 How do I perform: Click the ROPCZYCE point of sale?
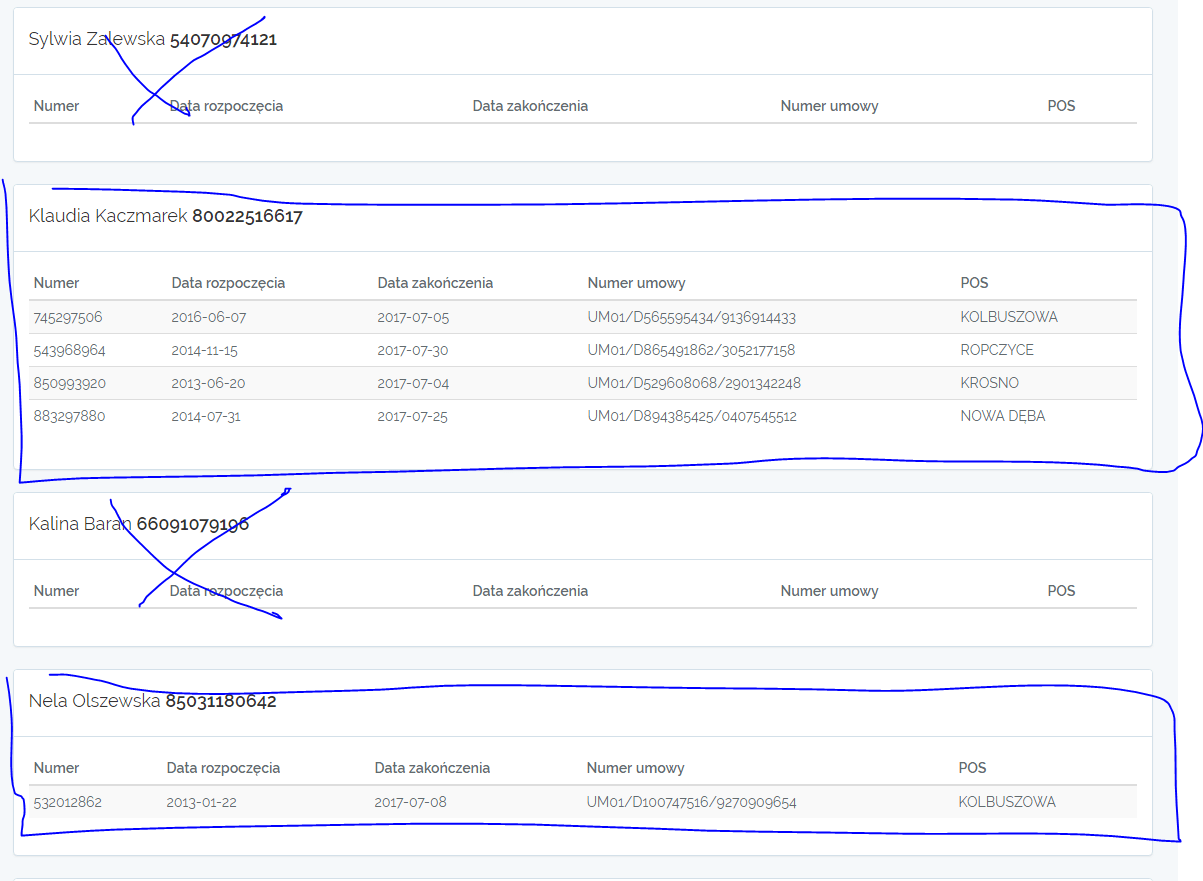(x=992, y=349)
